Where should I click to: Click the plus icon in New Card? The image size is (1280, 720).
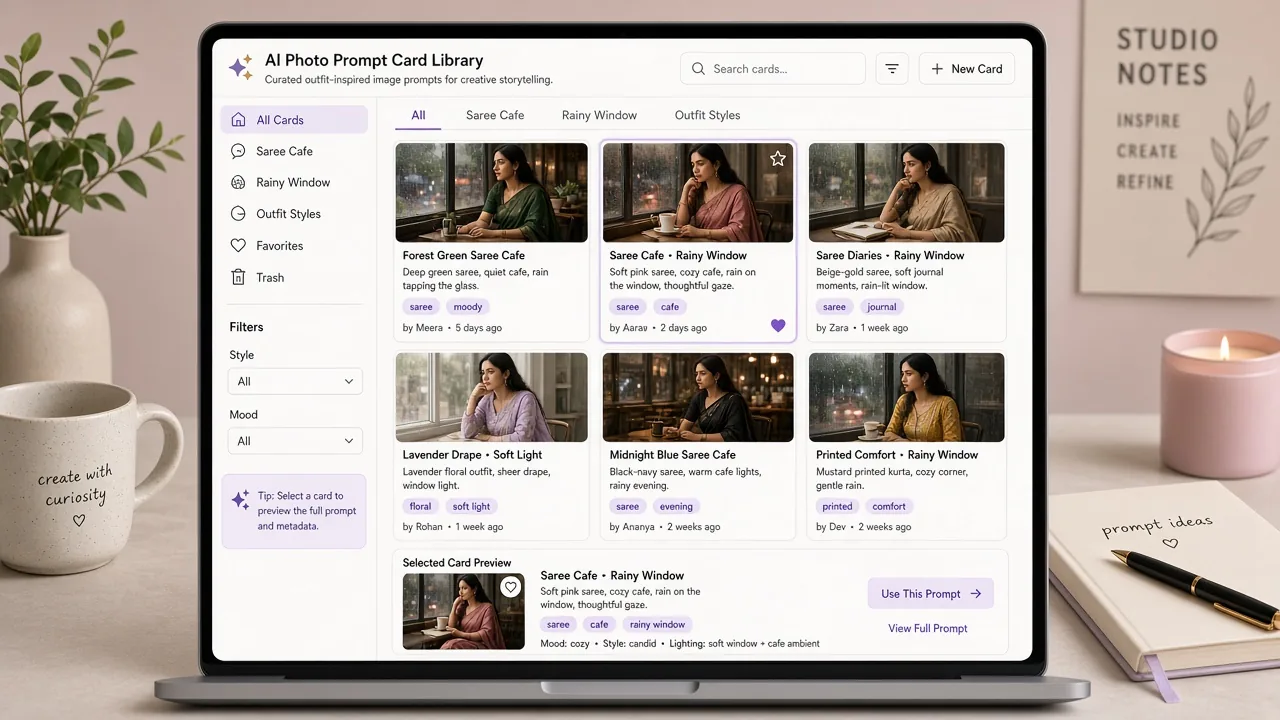pos(937,69)
